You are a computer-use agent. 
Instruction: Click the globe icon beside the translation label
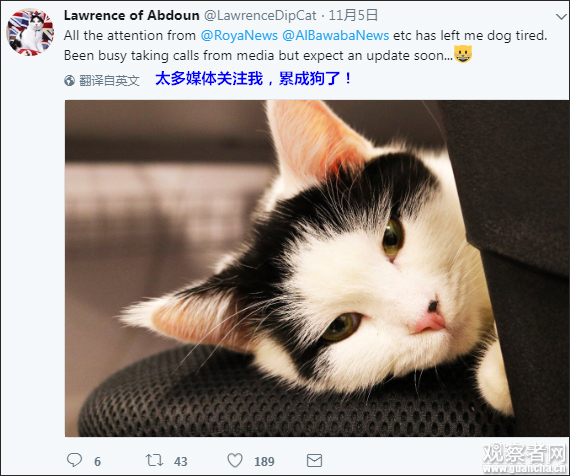[x=69, y=81]
